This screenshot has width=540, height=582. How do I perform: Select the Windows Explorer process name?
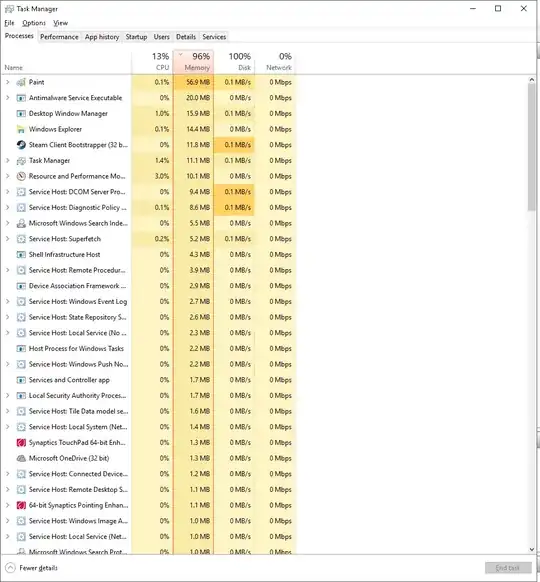55,129
